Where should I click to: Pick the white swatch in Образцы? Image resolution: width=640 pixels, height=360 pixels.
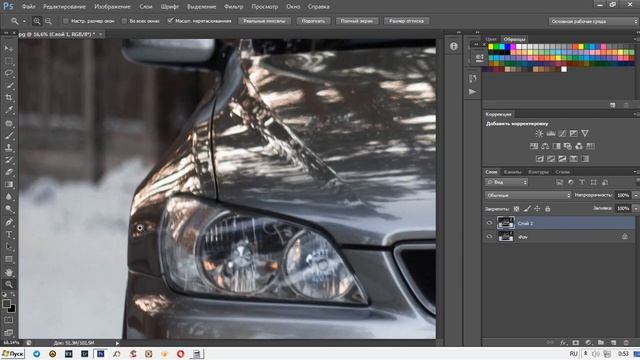coord(564,69)
